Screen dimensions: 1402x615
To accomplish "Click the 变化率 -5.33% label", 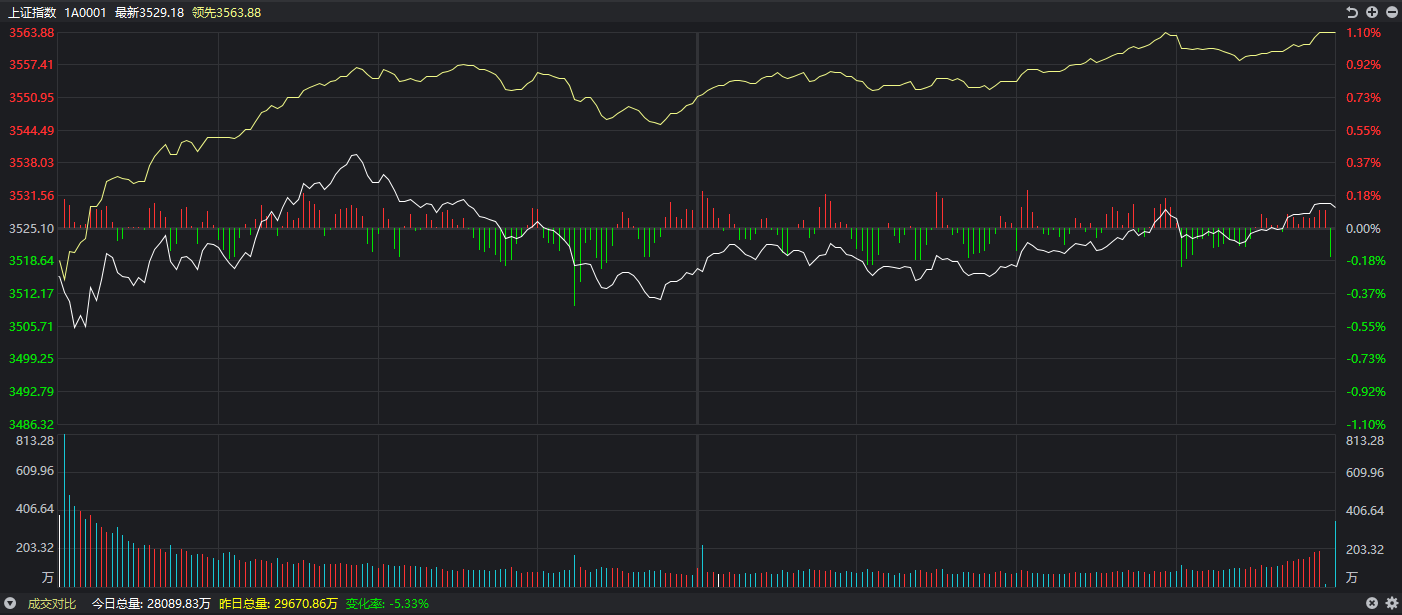I will pyautogui.click(x=387, y=603).
